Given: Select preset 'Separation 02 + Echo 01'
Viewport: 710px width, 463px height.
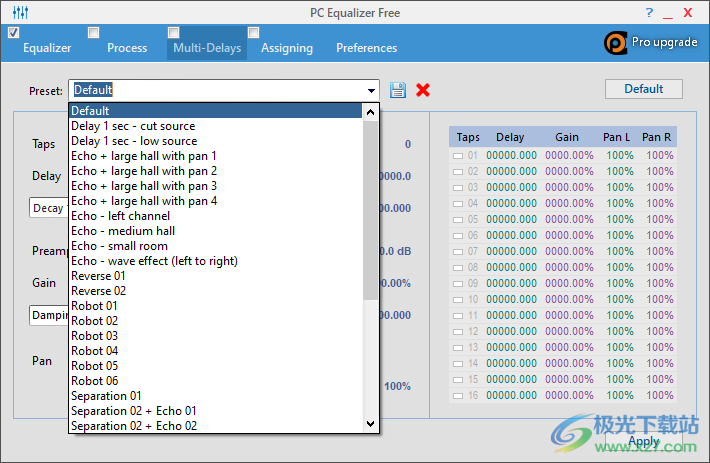Looking at the screenshot, I should click(x=216, y=410).
